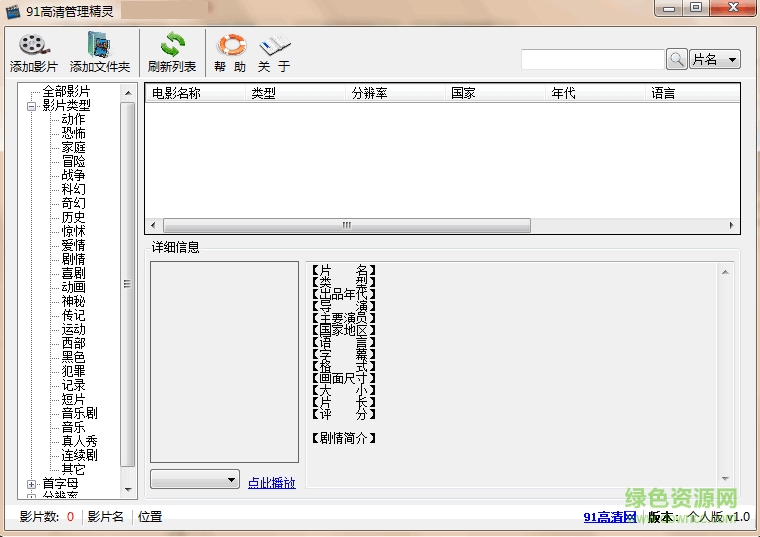Click the app clapperboard icon in title bar
The width and height of the screenshot is (760, 537).
(13, 11)
